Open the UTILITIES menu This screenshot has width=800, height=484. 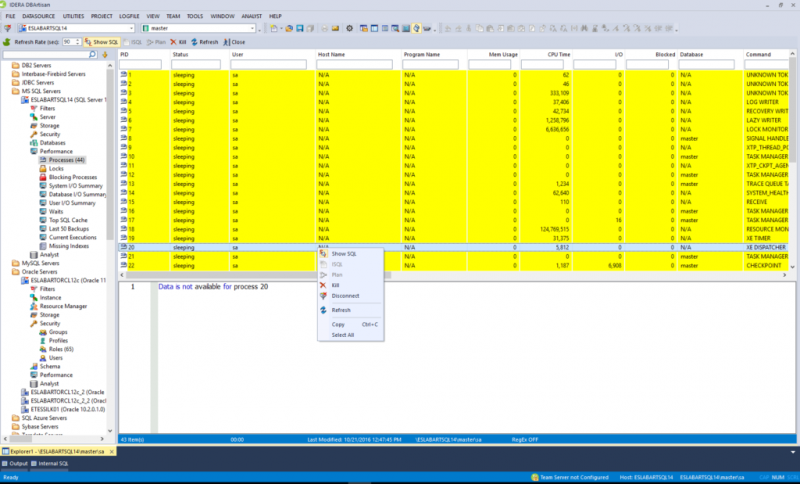[x=73, y=17]
